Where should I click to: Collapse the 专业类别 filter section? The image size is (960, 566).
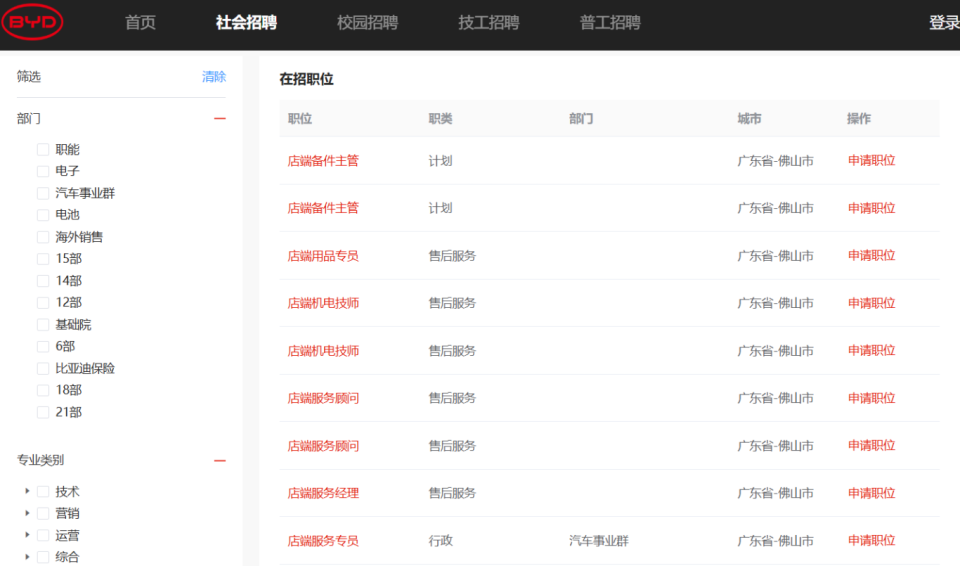point(220,460)
